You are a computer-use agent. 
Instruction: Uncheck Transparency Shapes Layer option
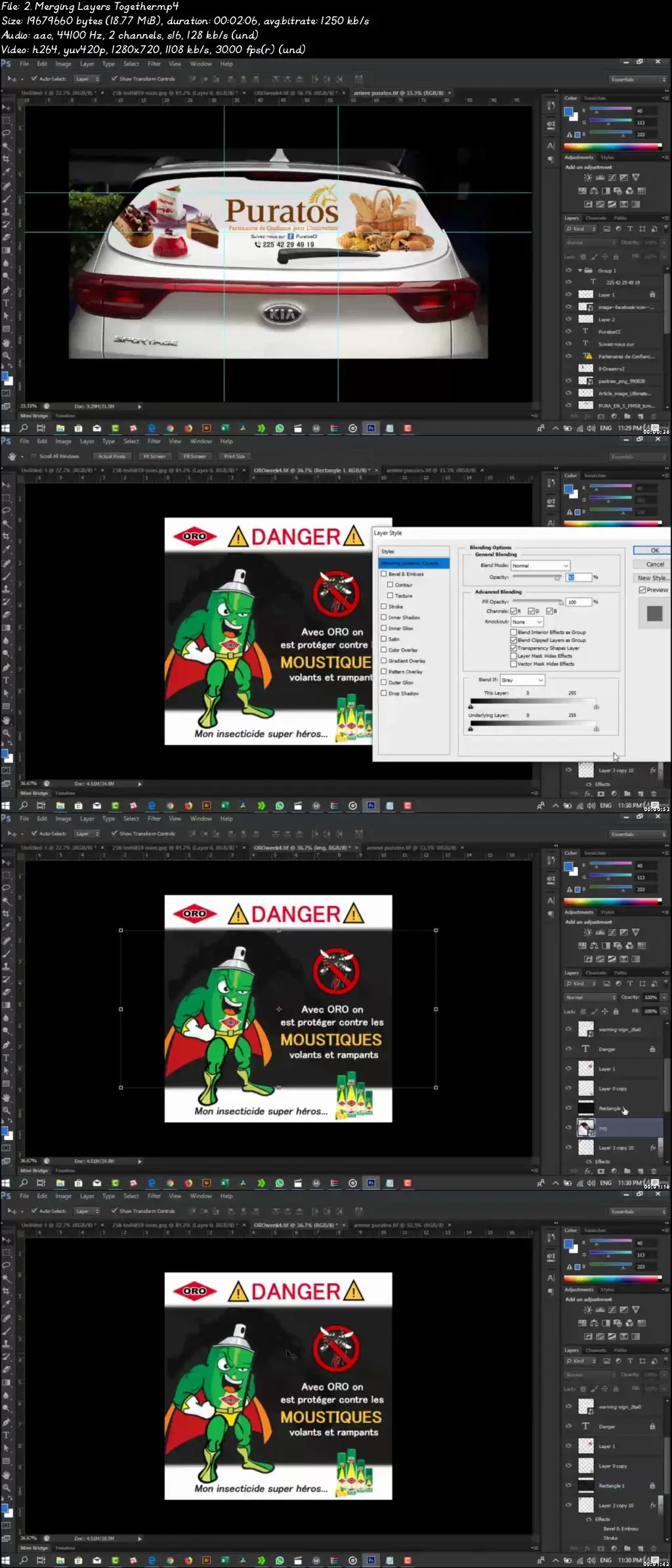[514, 648]
